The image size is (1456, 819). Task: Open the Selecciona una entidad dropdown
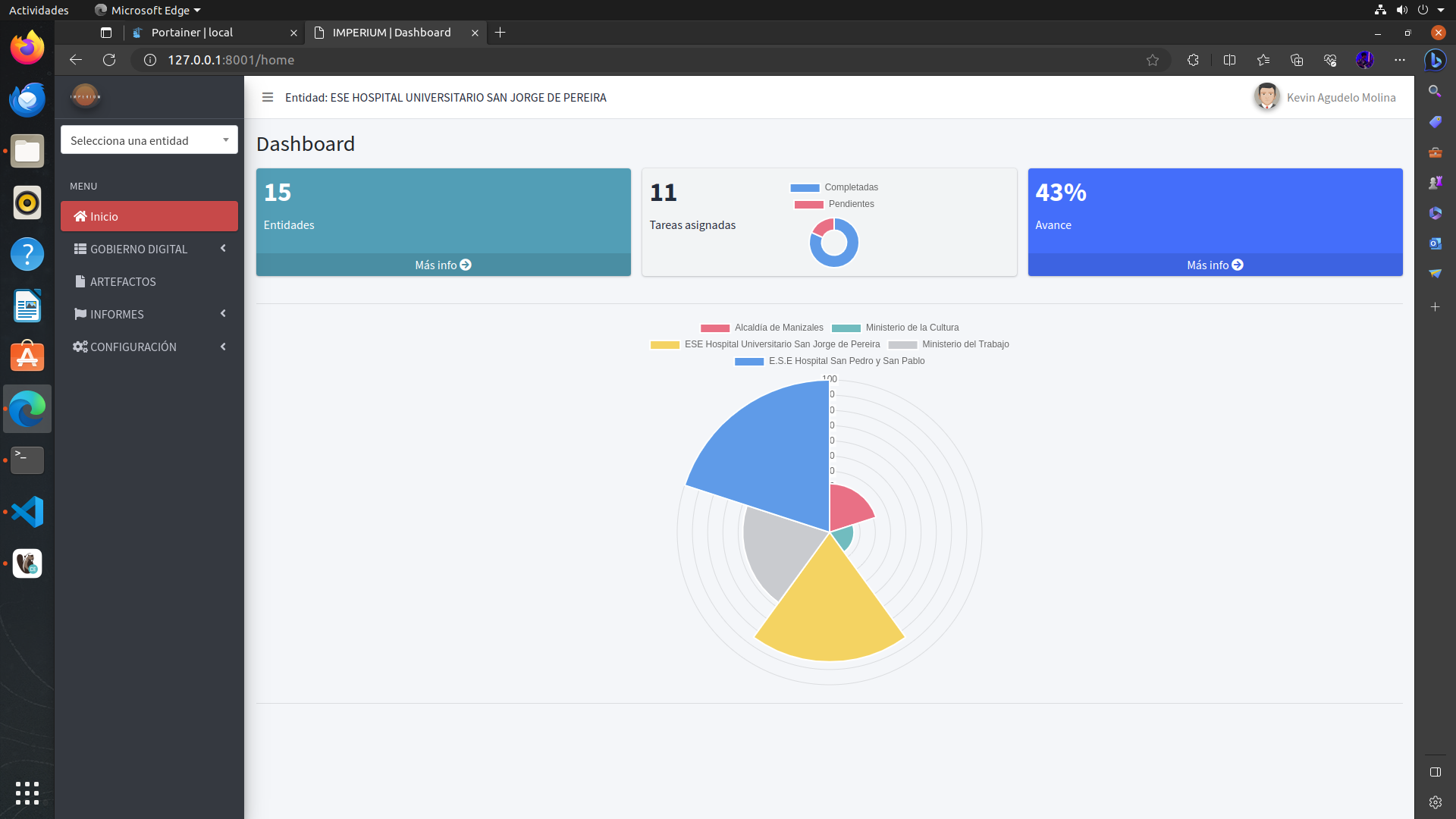(149, 140)
